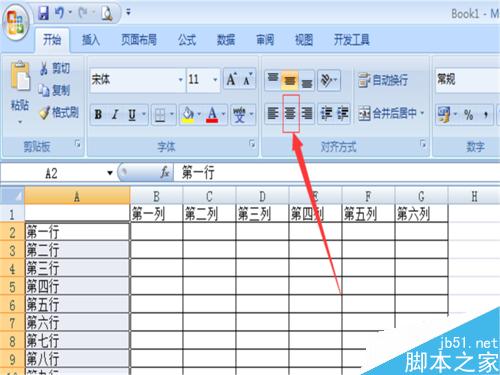This screenshot has width=500, height=375.
Task: Apply yellow fill color
Action: coord(188,115)
